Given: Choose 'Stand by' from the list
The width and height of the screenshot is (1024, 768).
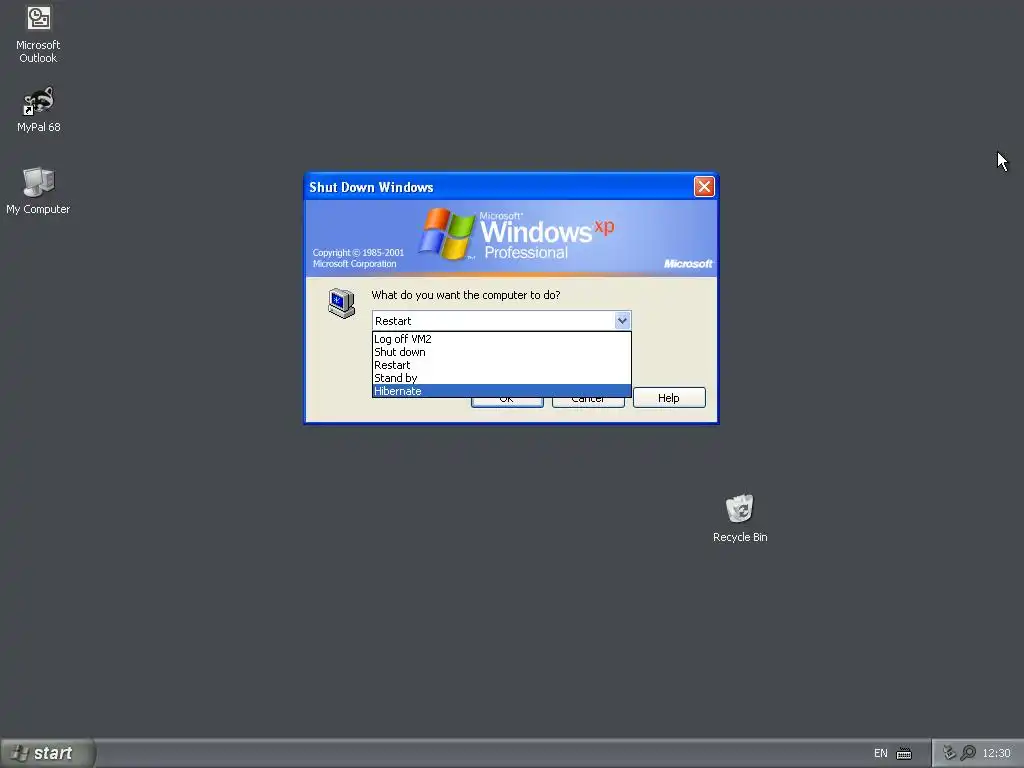Looking at the screenshot, I should 502,378.
